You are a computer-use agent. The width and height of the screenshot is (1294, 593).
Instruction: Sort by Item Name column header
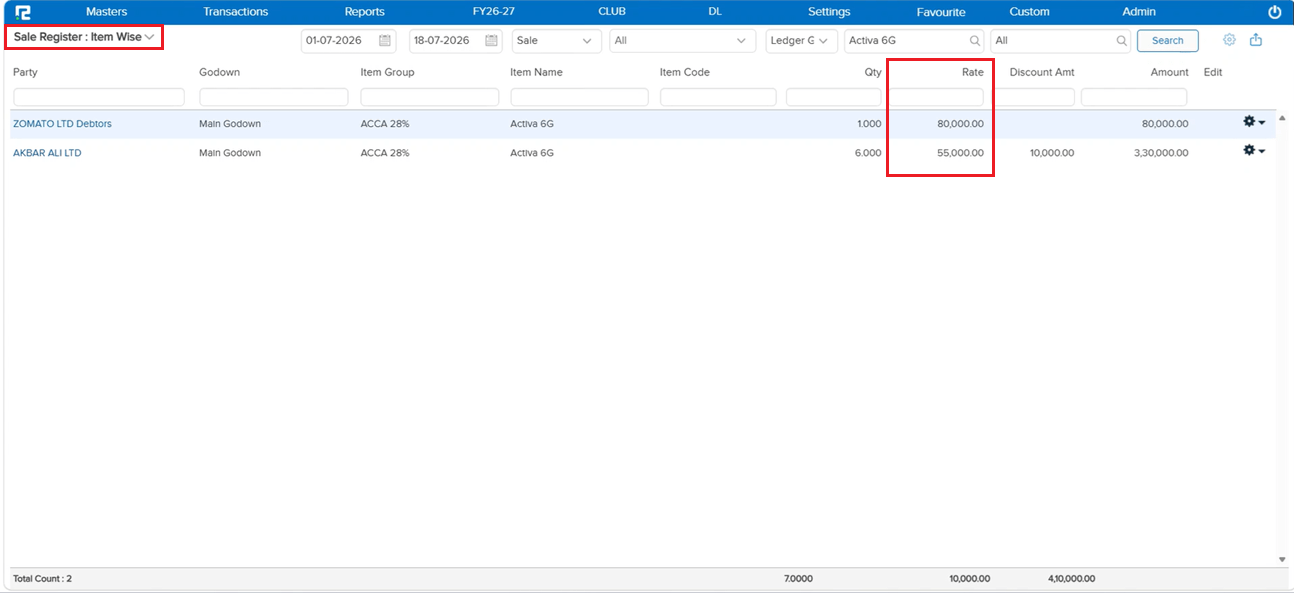pyautogui.click(x=536, y=72)
